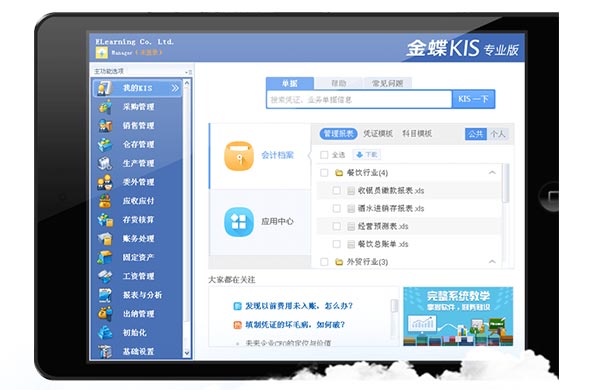The width and height of the screenshot is (600, 390).
Task: Open 销售管理 sales module icon
Action: coord(105,126)
